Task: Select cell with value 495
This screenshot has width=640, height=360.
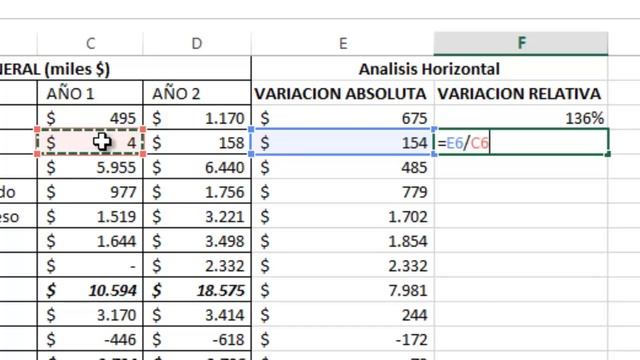Action: click(90, 118)
